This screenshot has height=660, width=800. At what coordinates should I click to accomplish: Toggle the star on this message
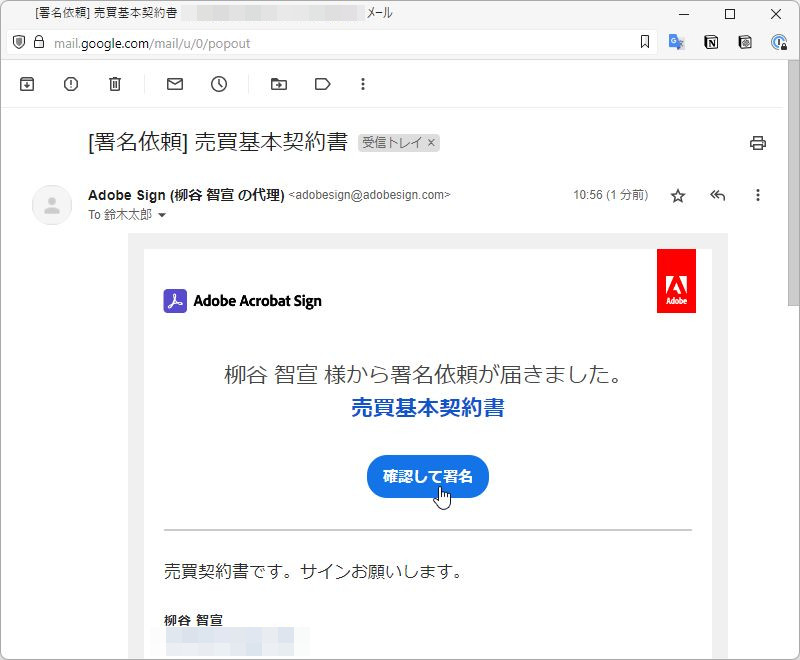coord(677,196)
